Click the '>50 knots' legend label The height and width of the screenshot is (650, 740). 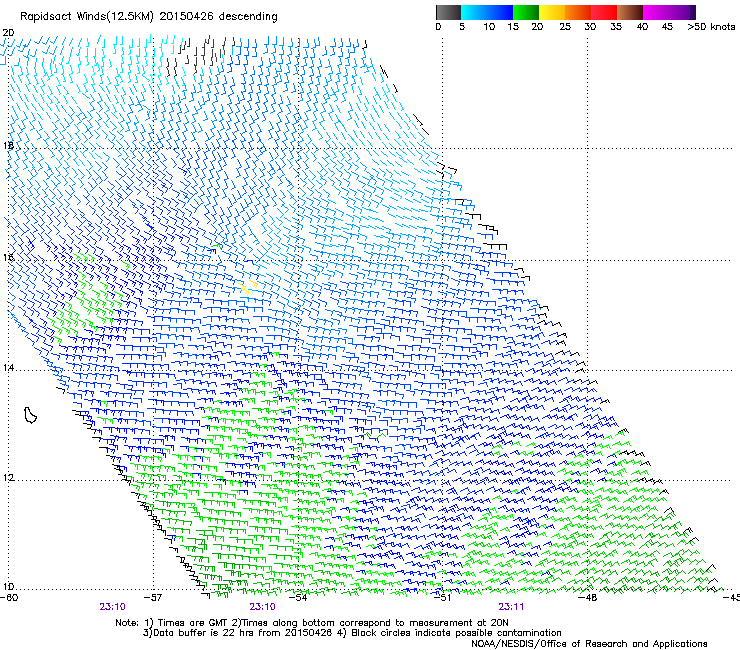click(711, 26)
